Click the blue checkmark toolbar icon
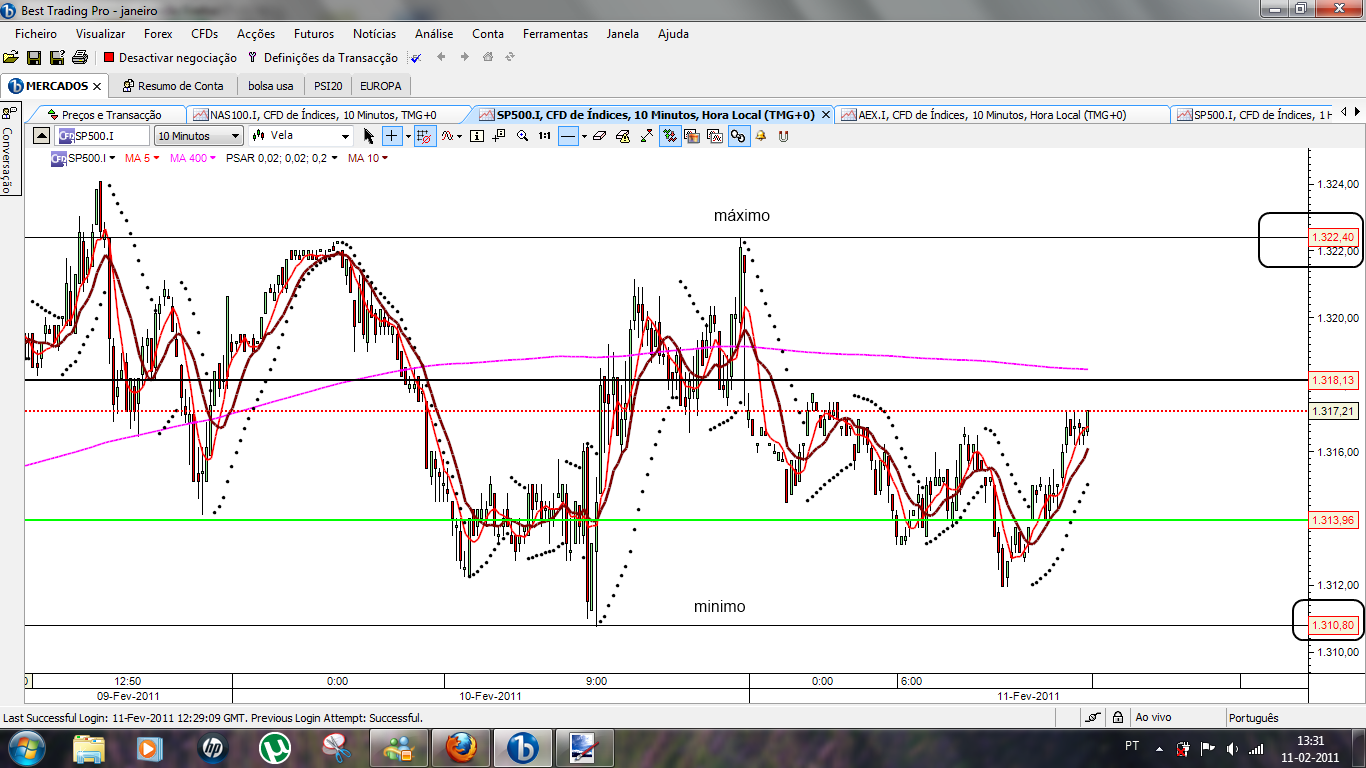Screen dimensions: 1366x768 point(416,58)
